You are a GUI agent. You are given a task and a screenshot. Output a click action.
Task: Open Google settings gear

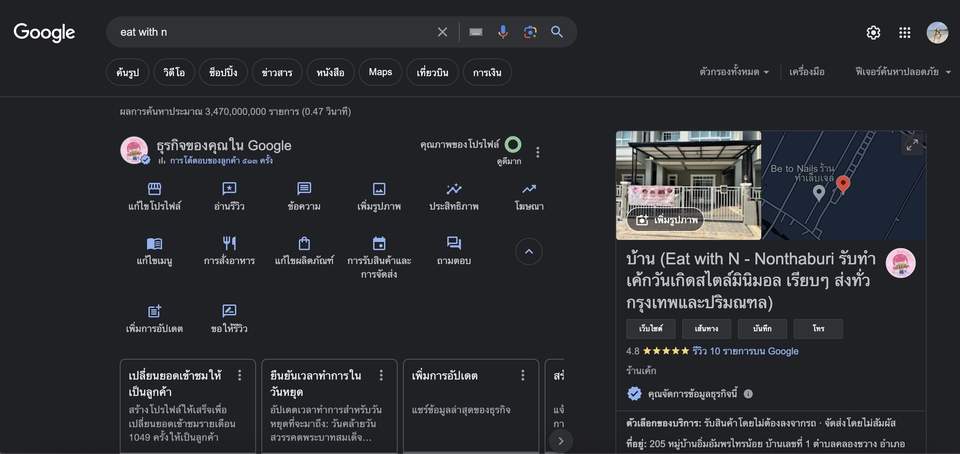pos(873,33)
